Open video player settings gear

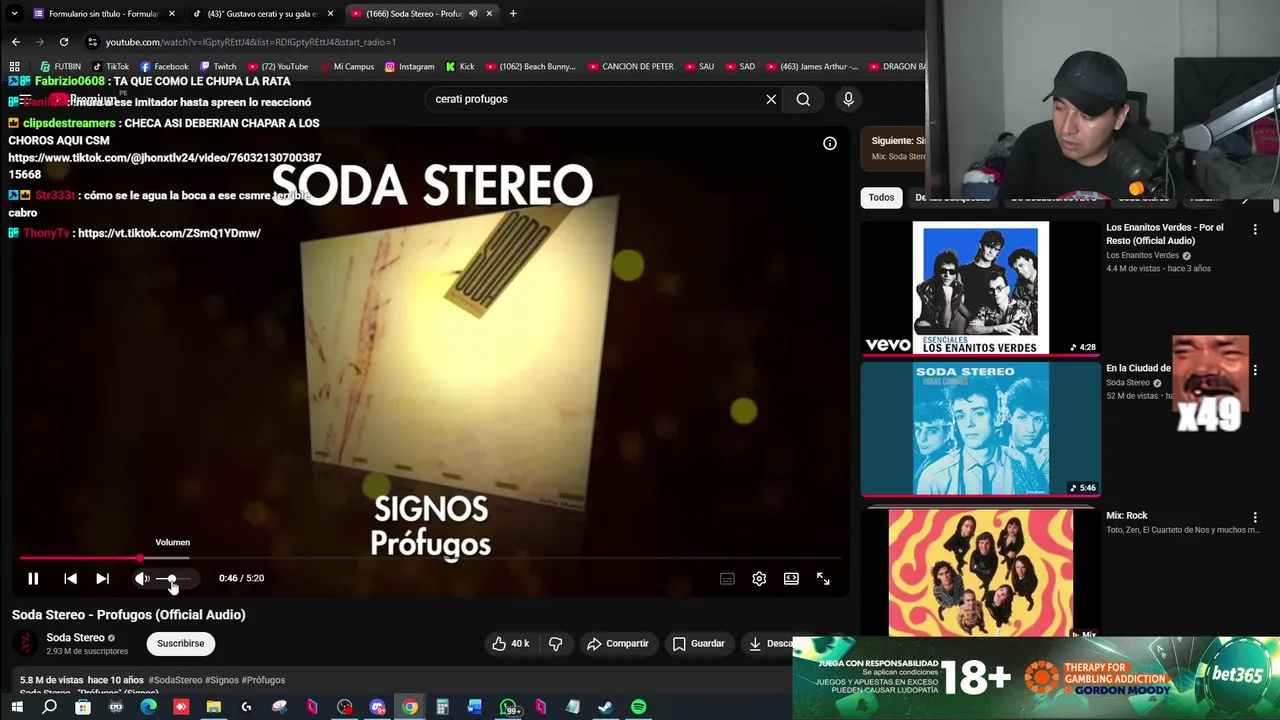coord(759,578)
